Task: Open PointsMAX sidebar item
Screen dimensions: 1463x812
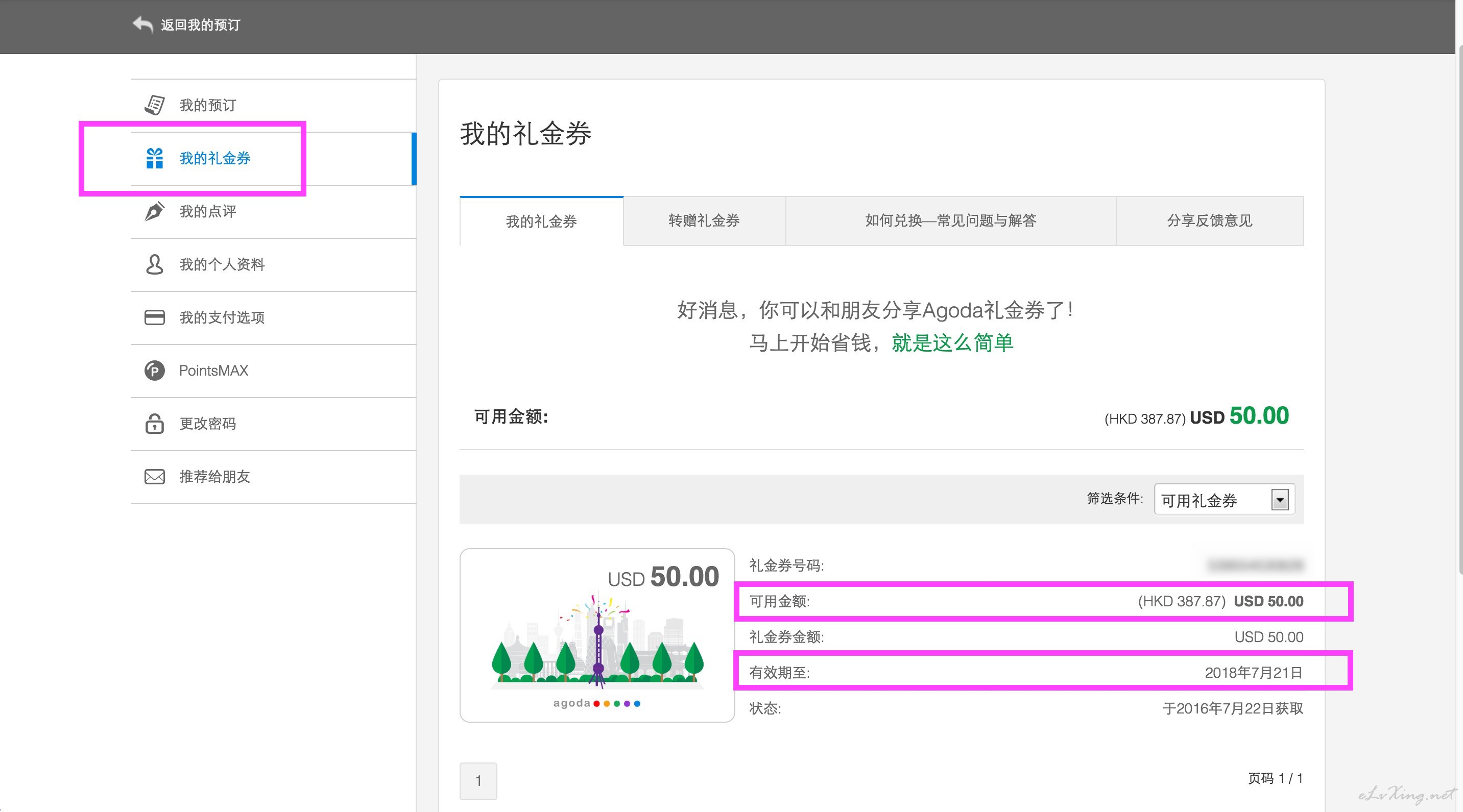Action: (x=273, y=371)
